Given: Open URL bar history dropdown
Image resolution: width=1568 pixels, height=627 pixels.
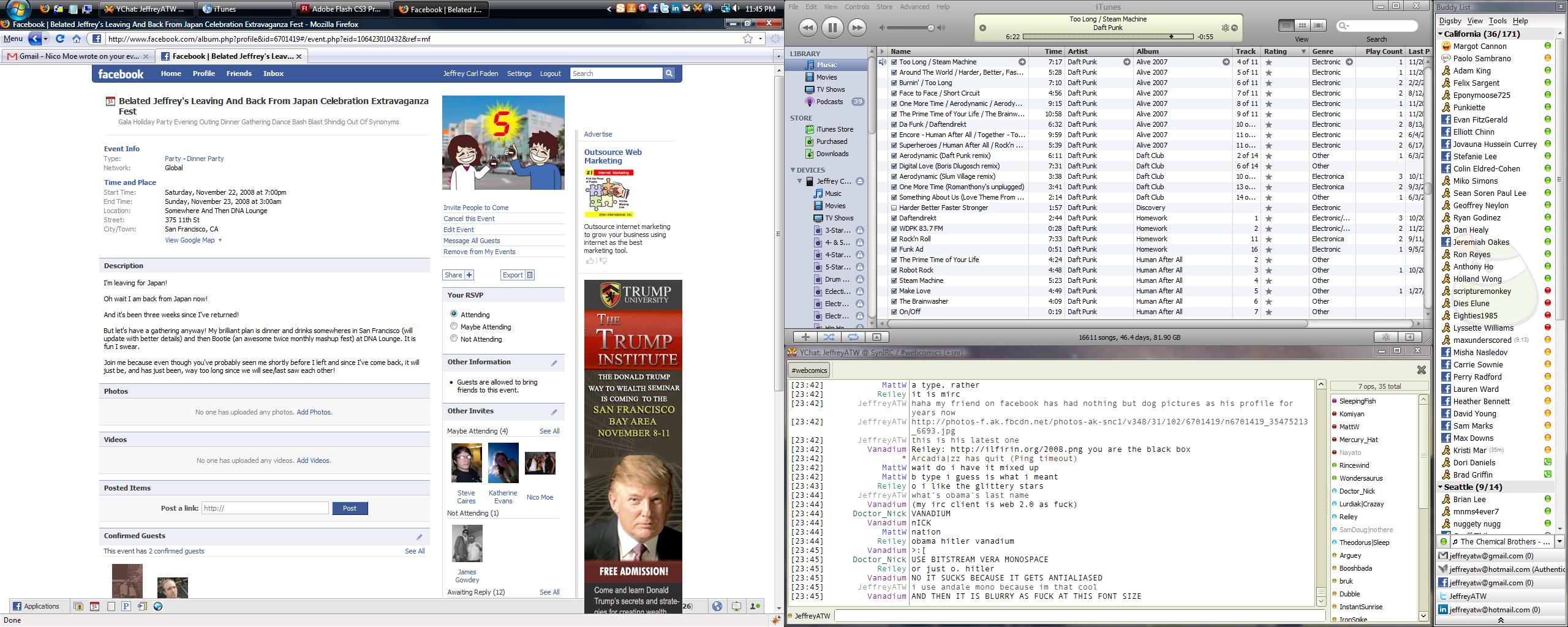Looking at the screenshot, I should click(x=760, y=39).
